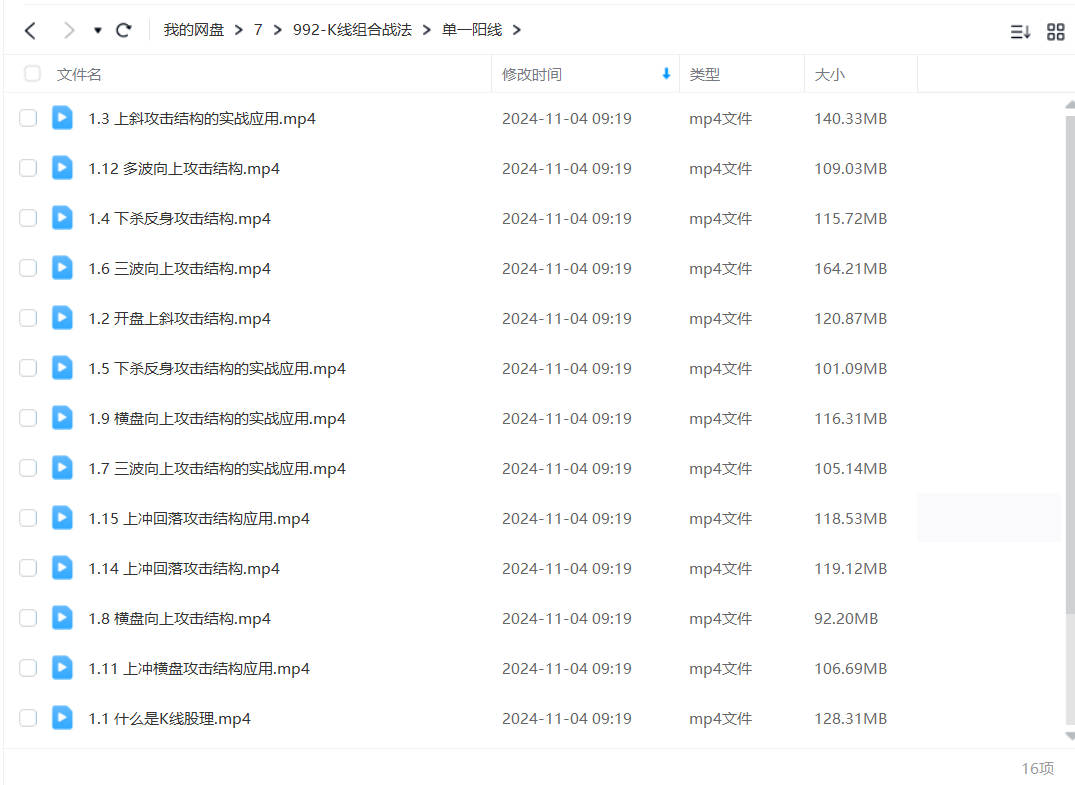Click video icon of 1.7 三波向上攻击结构的实战应用.mp4

click(x=62, y=468)
